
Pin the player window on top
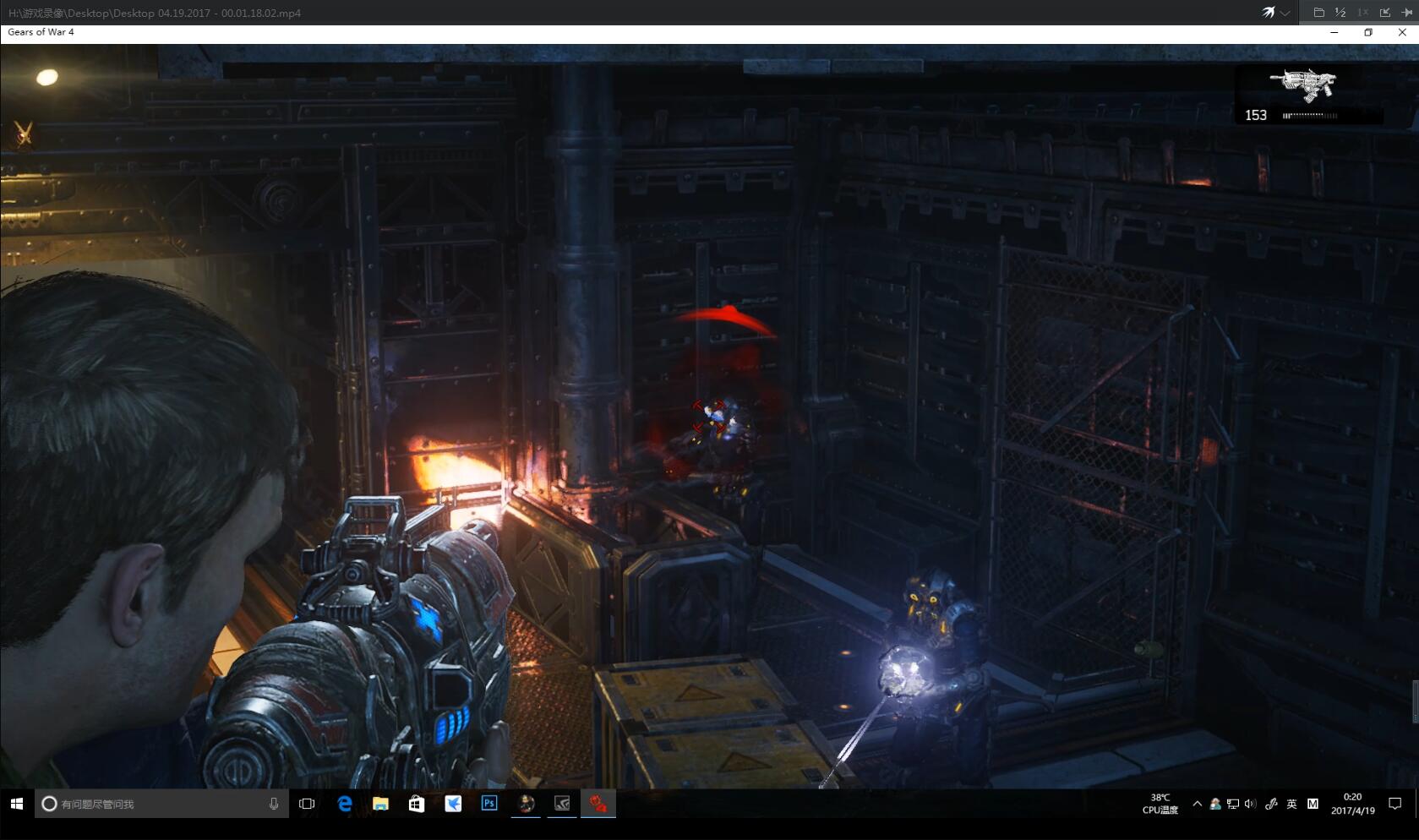1406,12
